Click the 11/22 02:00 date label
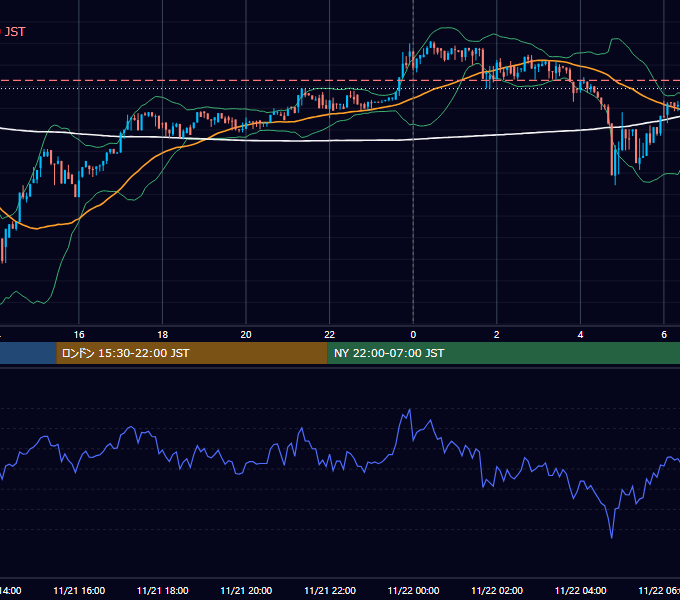 pyautogui.click(x=497, y=590)
